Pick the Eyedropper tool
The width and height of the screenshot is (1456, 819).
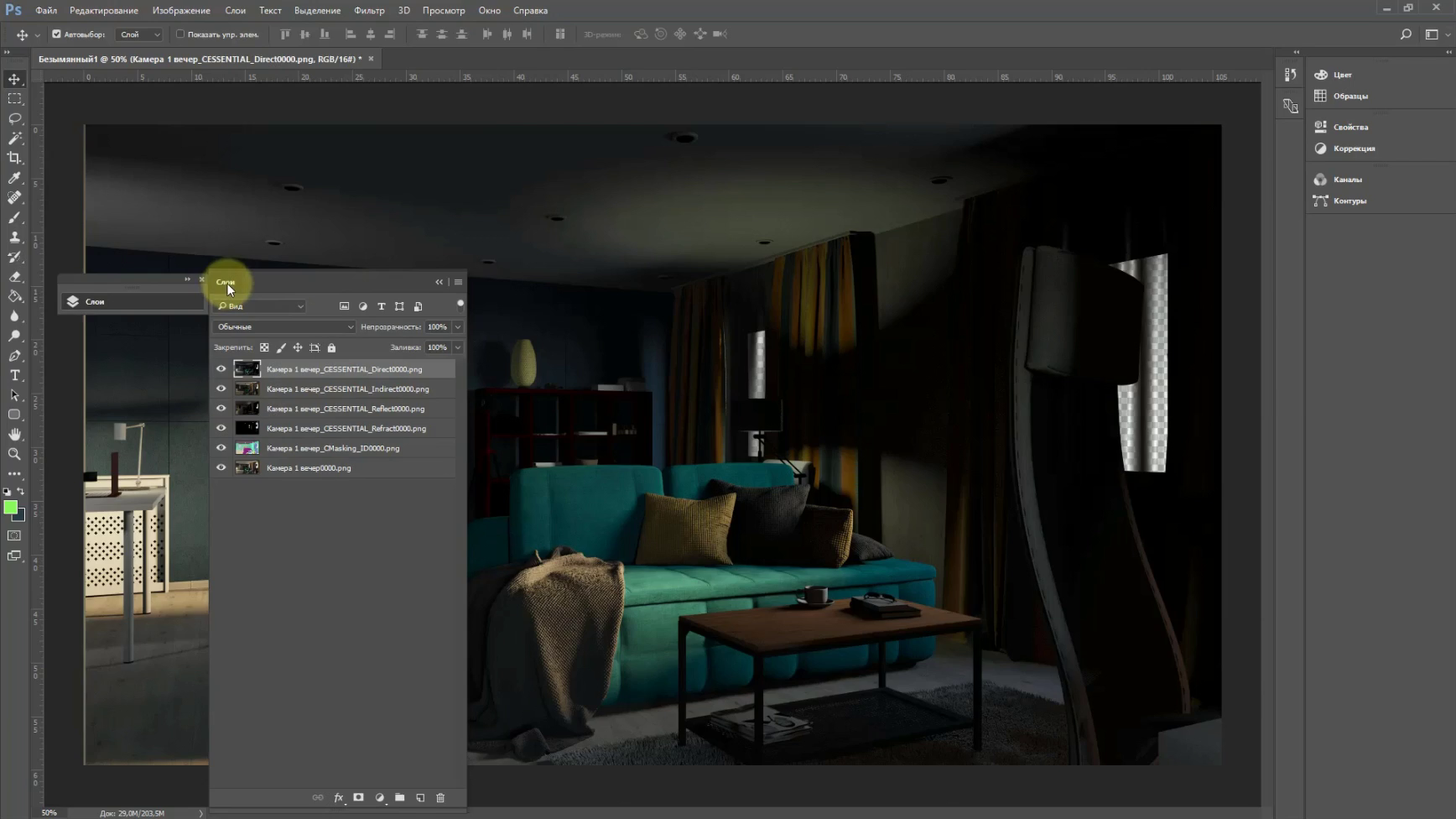14,178
